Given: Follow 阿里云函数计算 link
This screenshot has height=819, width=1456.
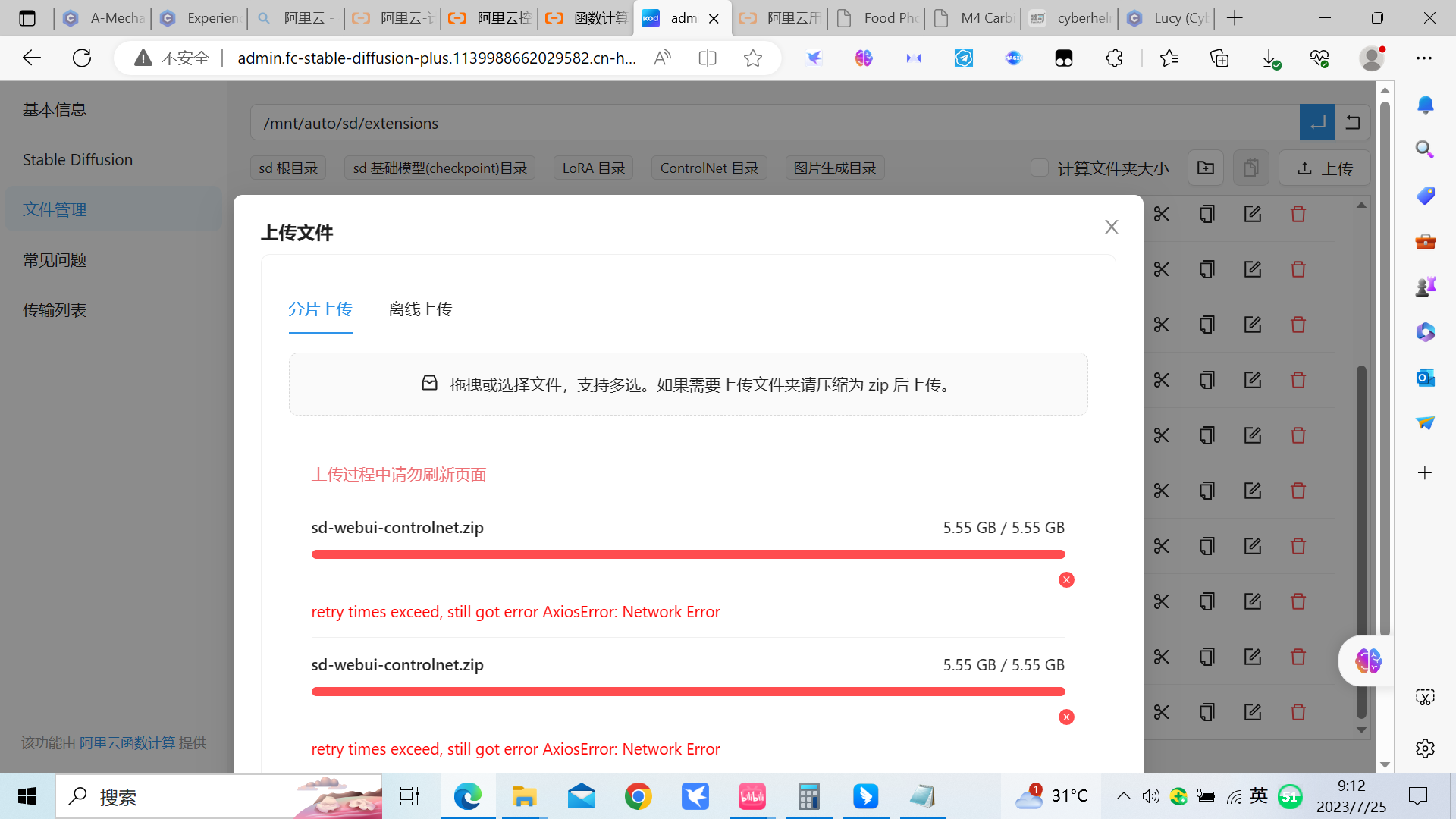Looking at the screenshot, I should click(x=127, y=743).
